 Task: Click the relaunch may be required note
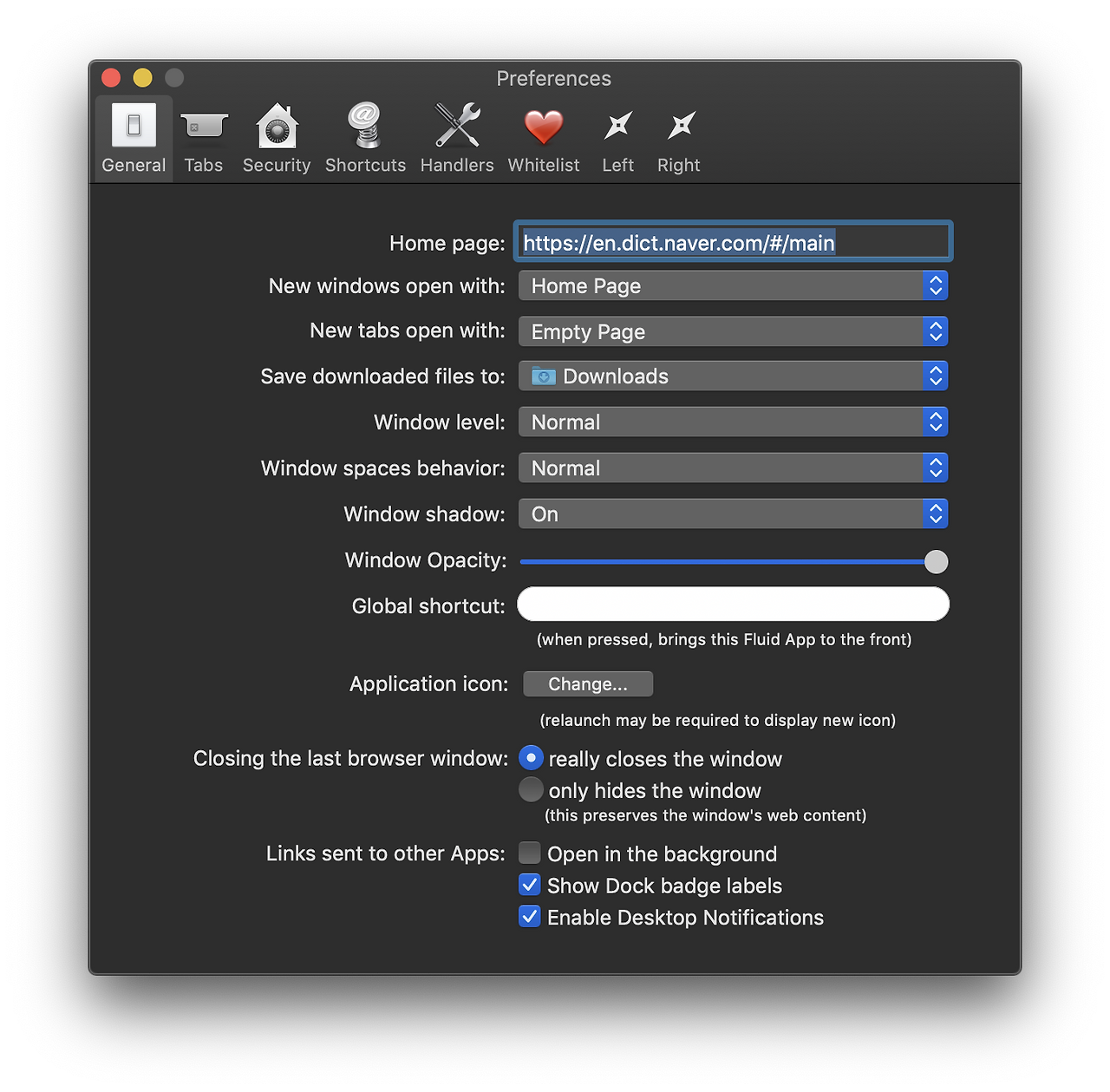(718, 720)
